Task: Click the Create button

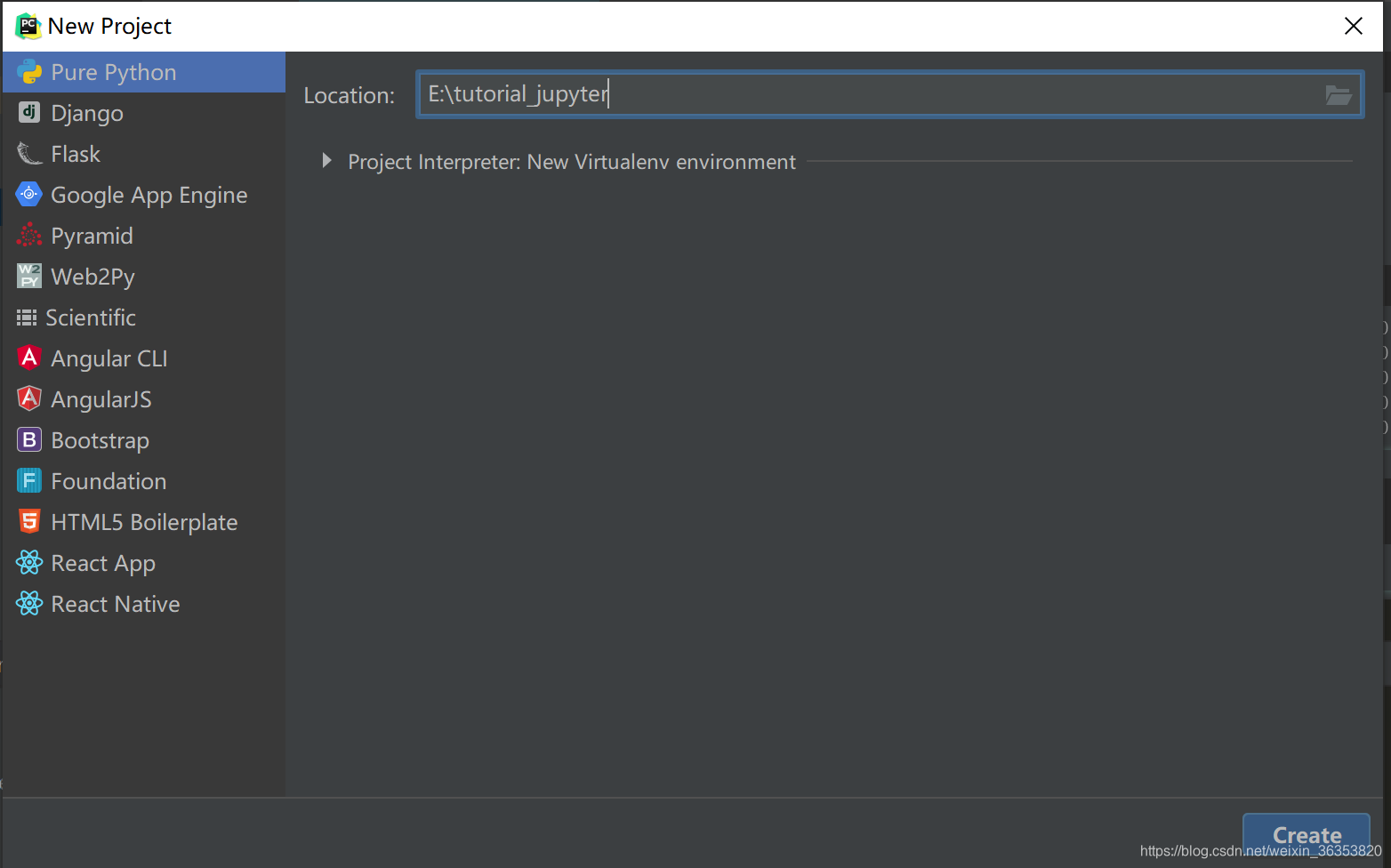Action: [1307, 835]
